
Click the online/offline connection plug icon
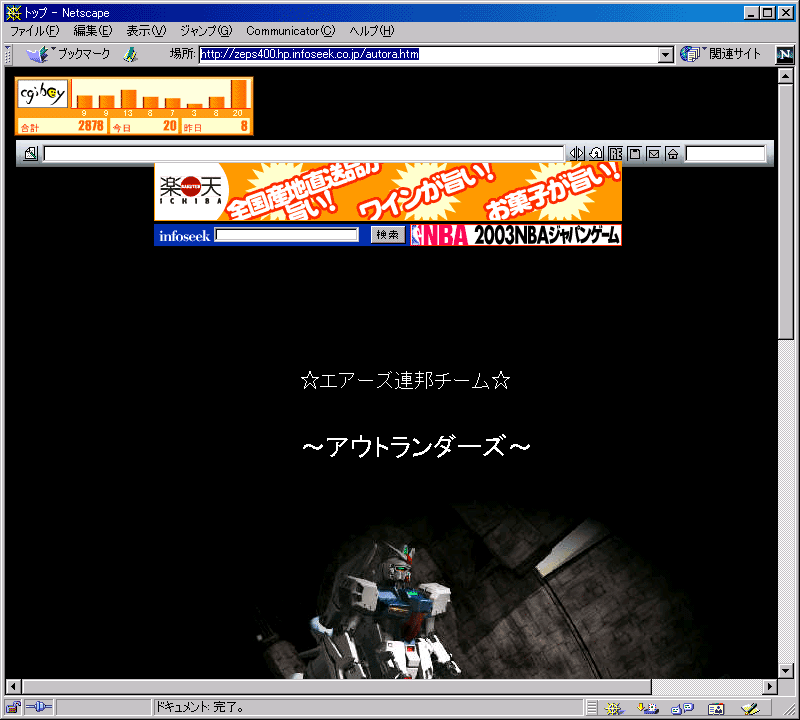click(x=39, y=707)
